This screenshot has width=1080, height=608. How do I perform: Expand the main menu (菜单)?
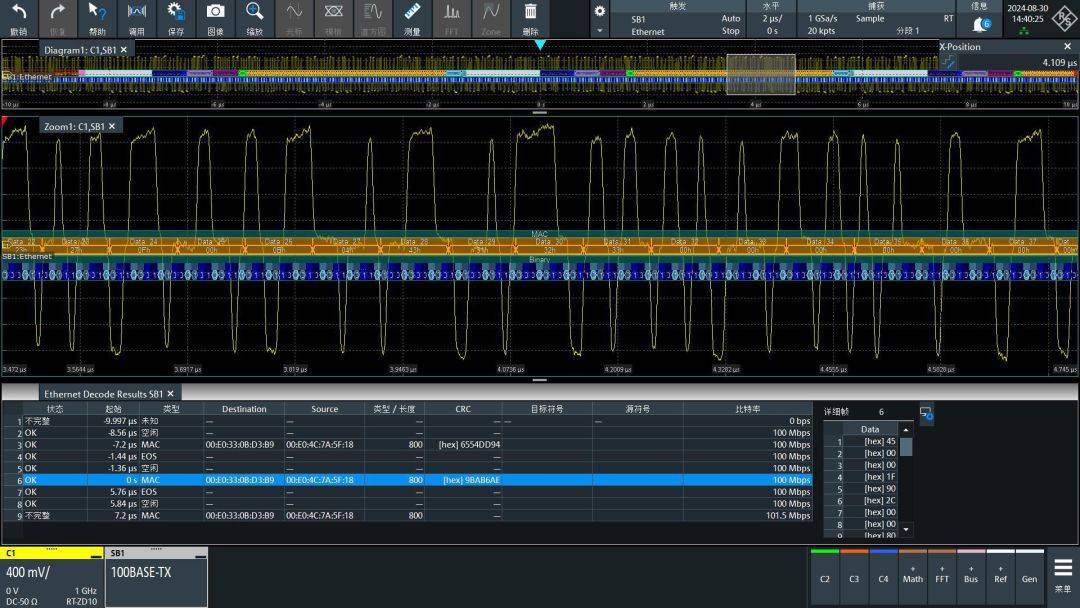1062,574
